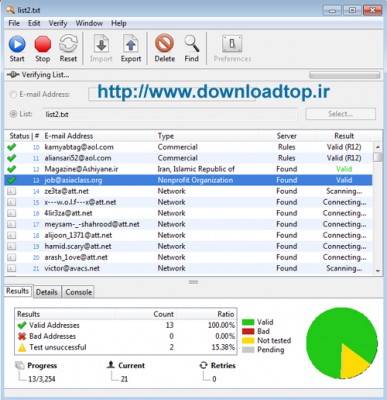Click Nonprofit Organization type cell
This screenshot has width=387, height=400.
[x=195, y=180]
